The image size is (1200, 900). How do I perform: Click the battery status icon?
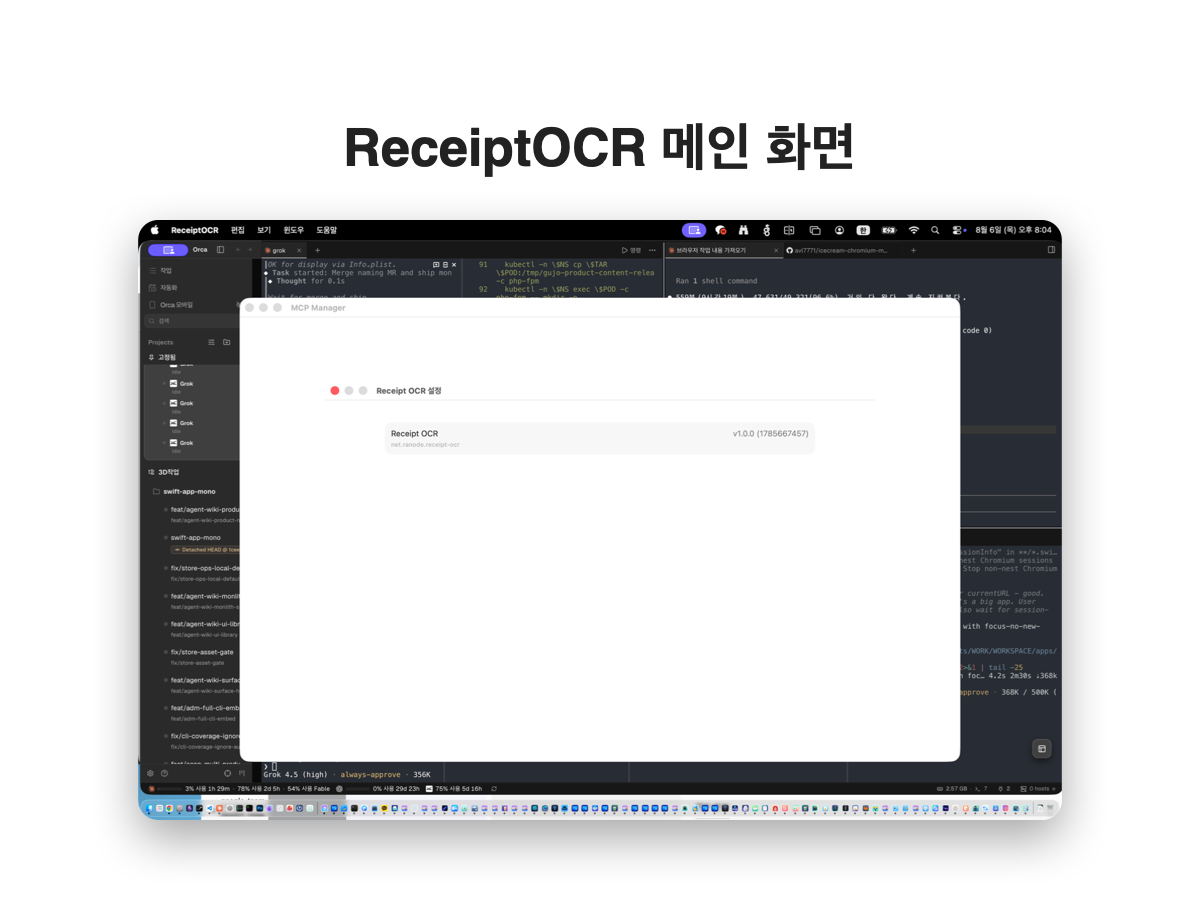(889, 230)
